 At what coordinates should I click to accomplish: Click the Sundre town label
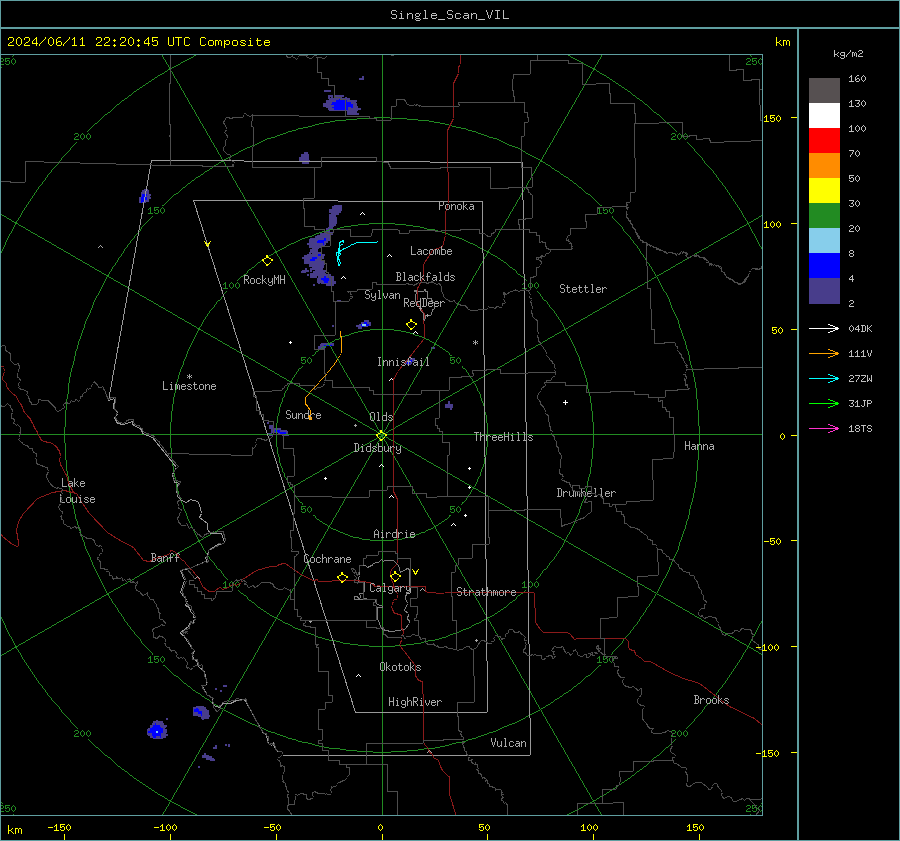(x=303, y=415)
